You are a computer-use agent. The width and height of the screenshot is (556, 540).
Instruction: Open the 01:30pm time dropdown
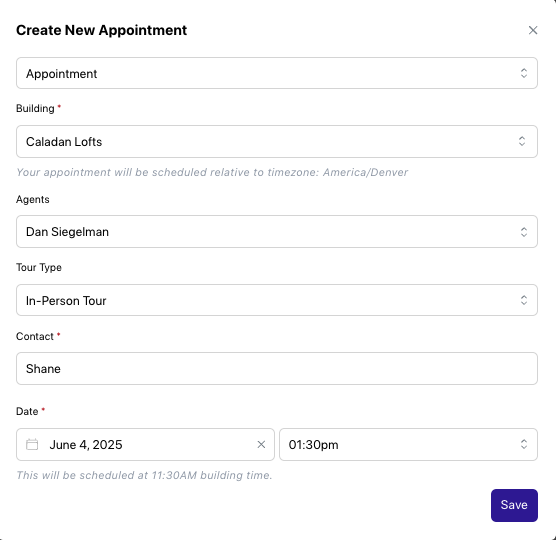(408, 445)
